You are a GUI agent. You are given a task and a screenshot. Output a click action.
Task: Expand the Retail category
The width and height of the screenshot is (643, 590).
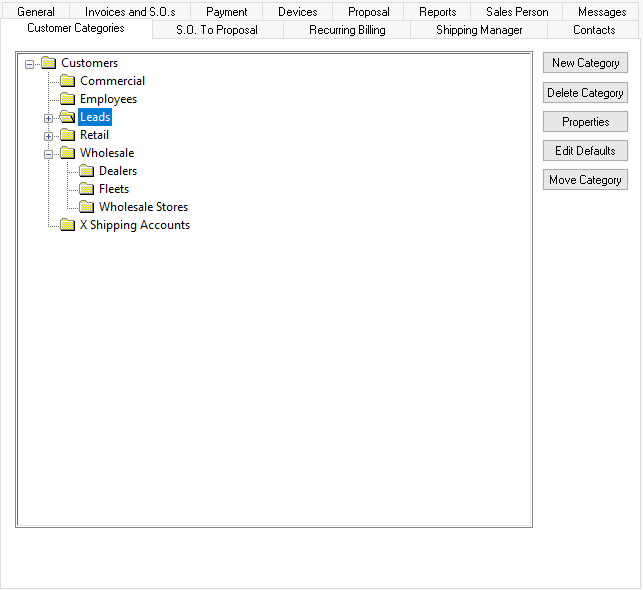pyautogui.click(x=48, y=137)
